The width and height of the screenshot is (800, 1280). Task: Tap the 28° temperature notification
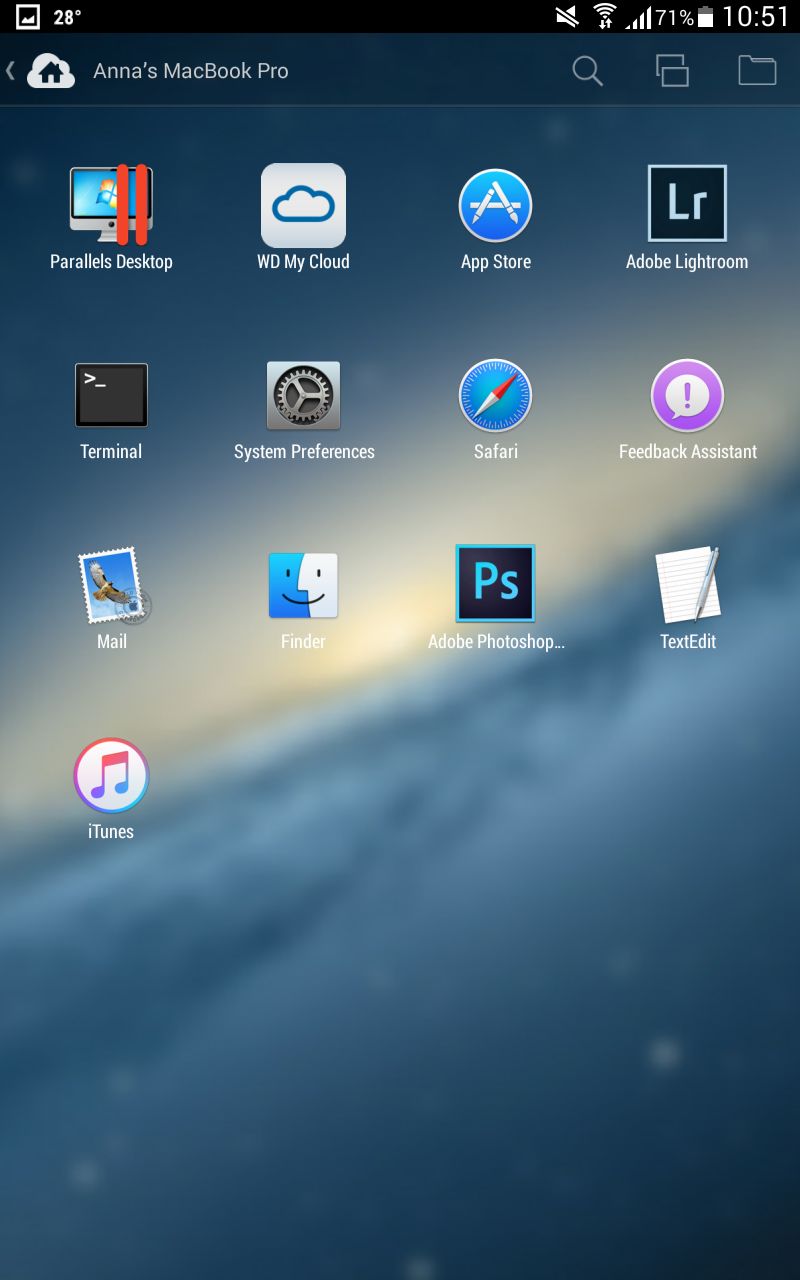pyautogui.click(x=67, y=17)
